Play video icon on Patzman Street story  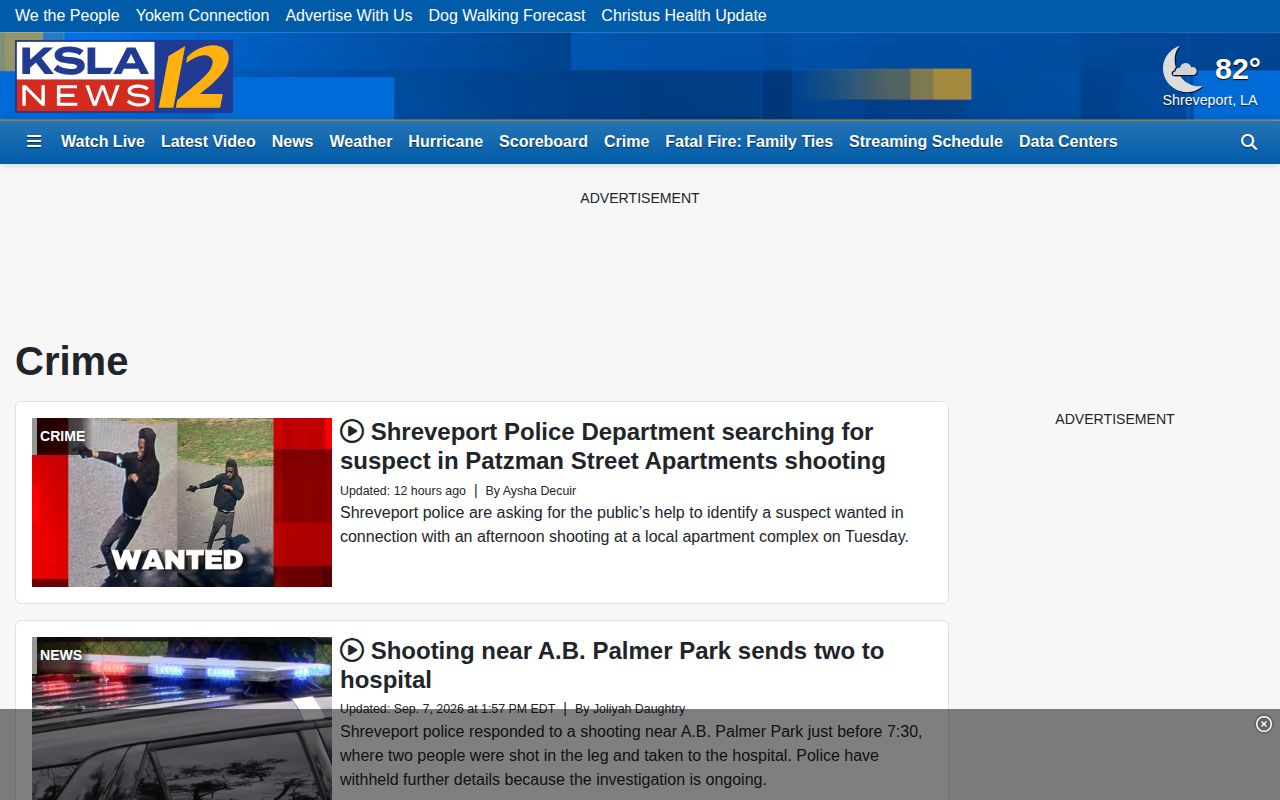pos(352,431)
